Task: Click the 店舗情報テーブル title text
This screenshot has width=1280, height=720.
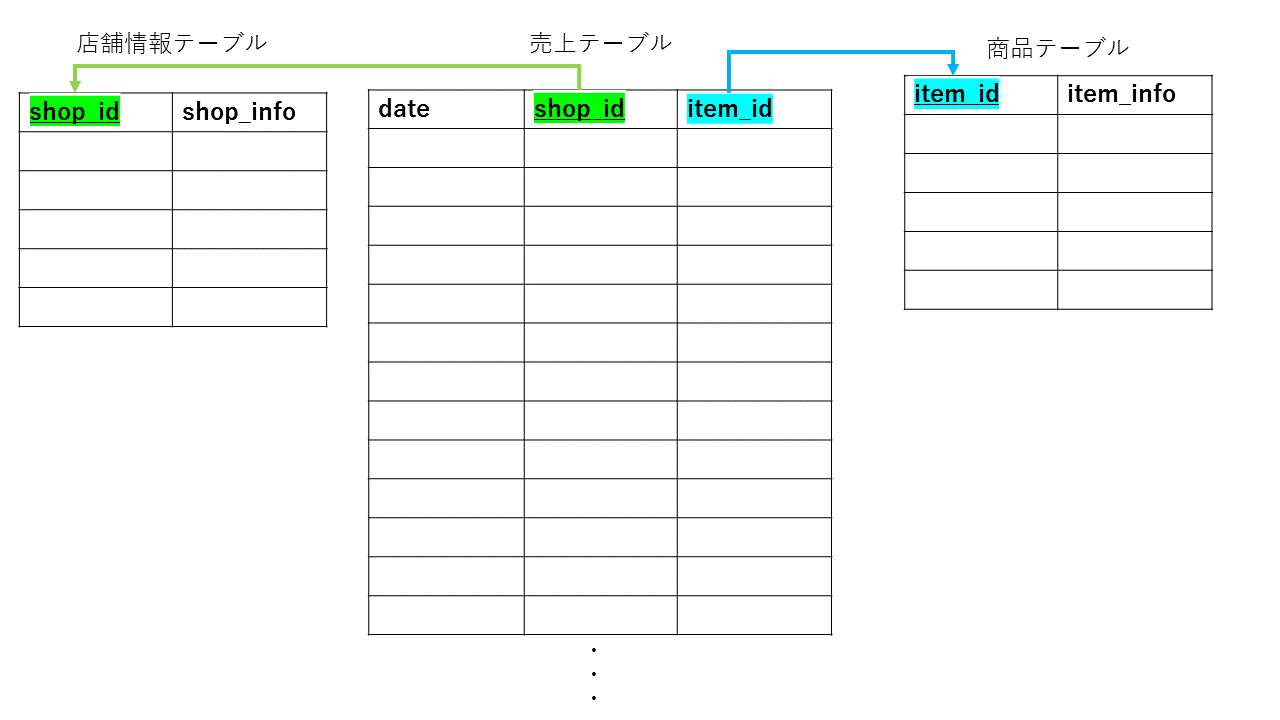Action: (x=172, y=43)
